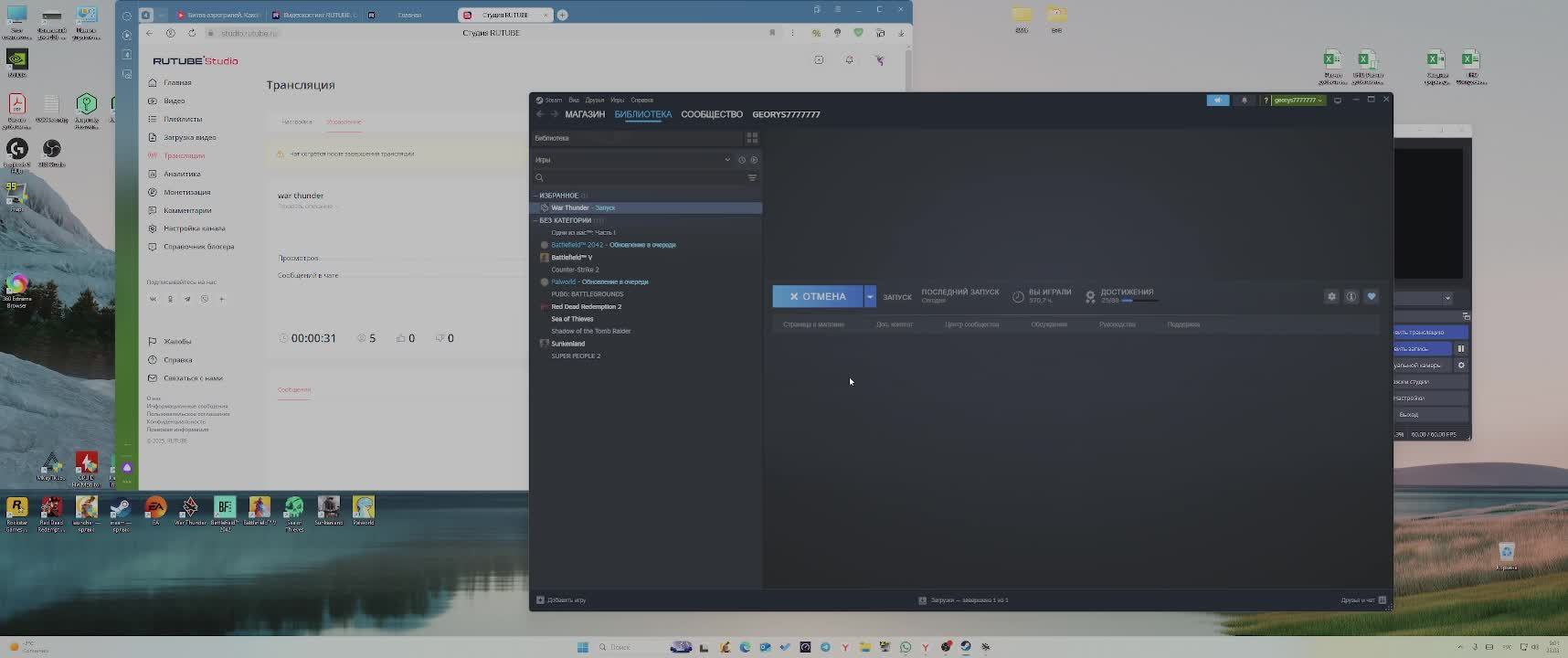Click the recent activity clock filter icon
This screenshot has width=1568, height=658.
742,160
